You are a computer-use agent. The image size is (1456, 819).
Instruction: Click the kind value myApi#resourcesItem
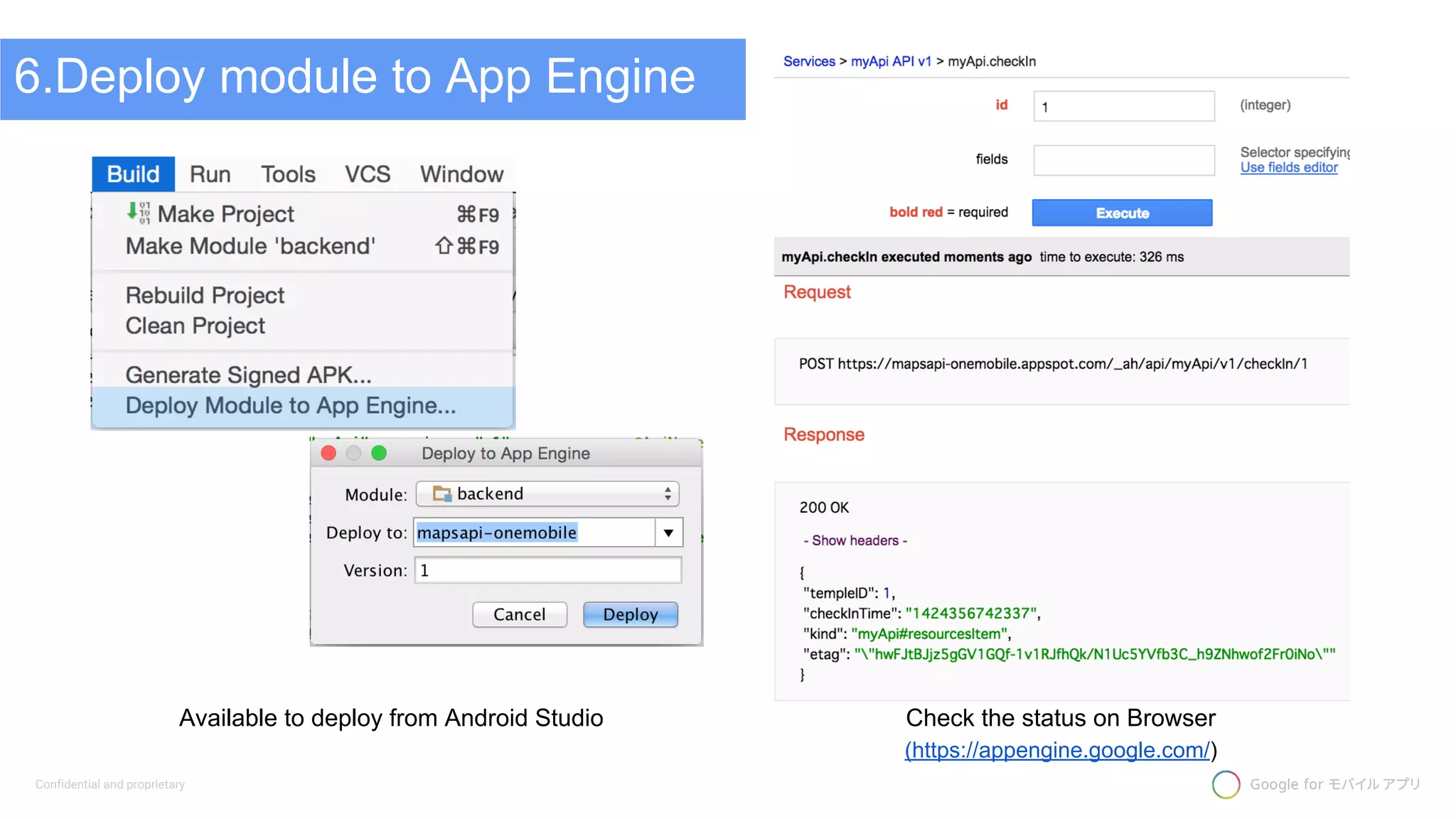click(x=929, y=634)
